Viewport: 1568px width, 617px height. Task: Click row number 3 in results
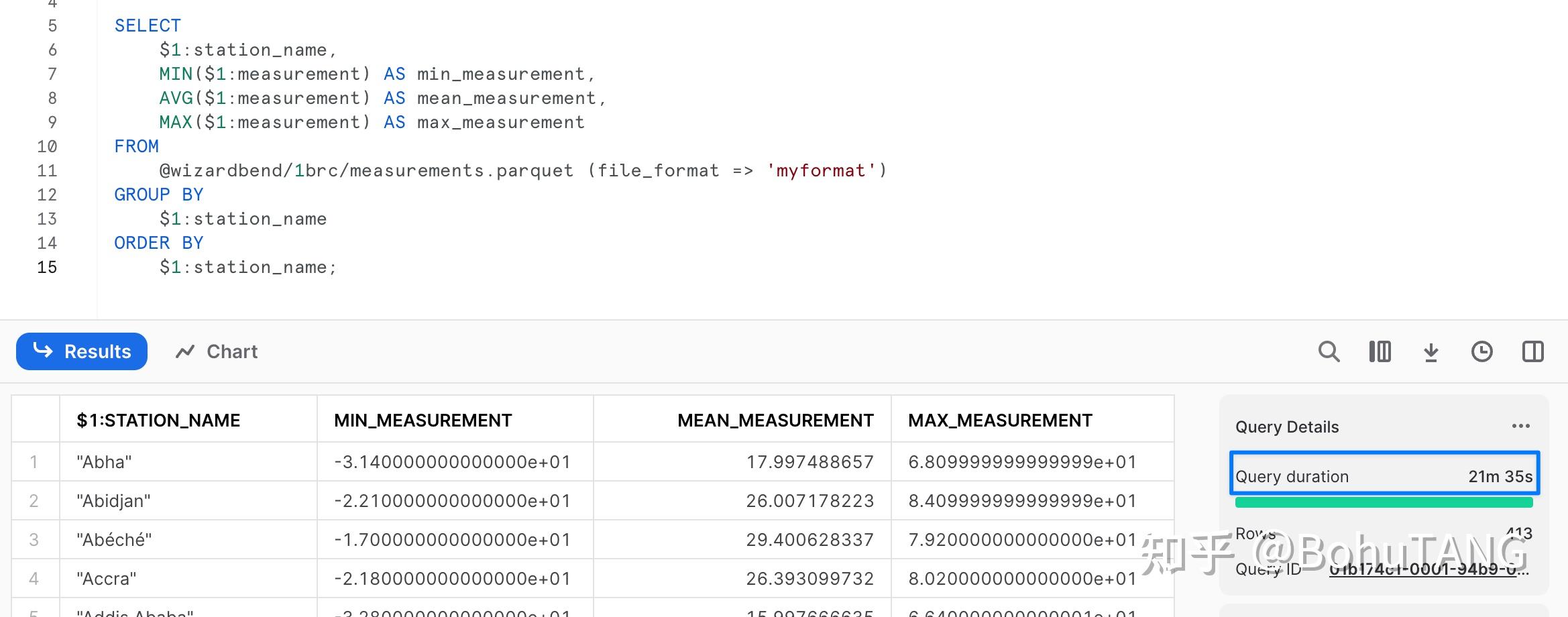pyautogui.click(x=34, y=540)
